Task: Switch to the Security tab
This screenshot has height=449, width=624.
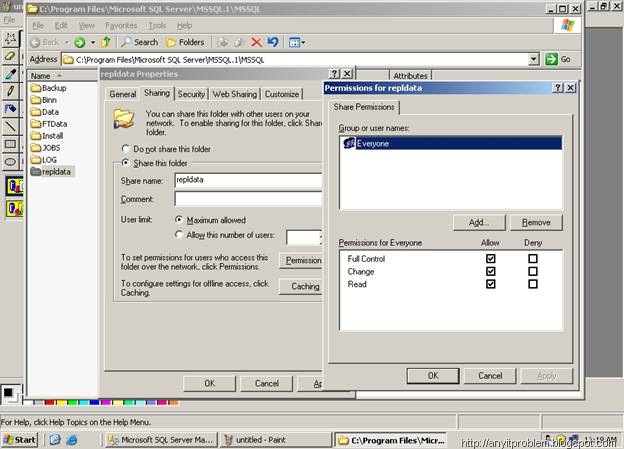Action: [x=191, y=94]
